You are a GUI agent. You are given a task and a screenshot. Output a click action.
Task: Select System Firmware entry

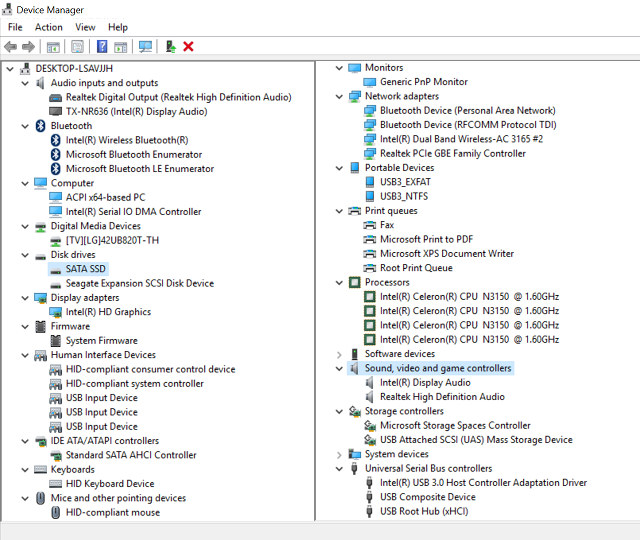coord(102,341)
